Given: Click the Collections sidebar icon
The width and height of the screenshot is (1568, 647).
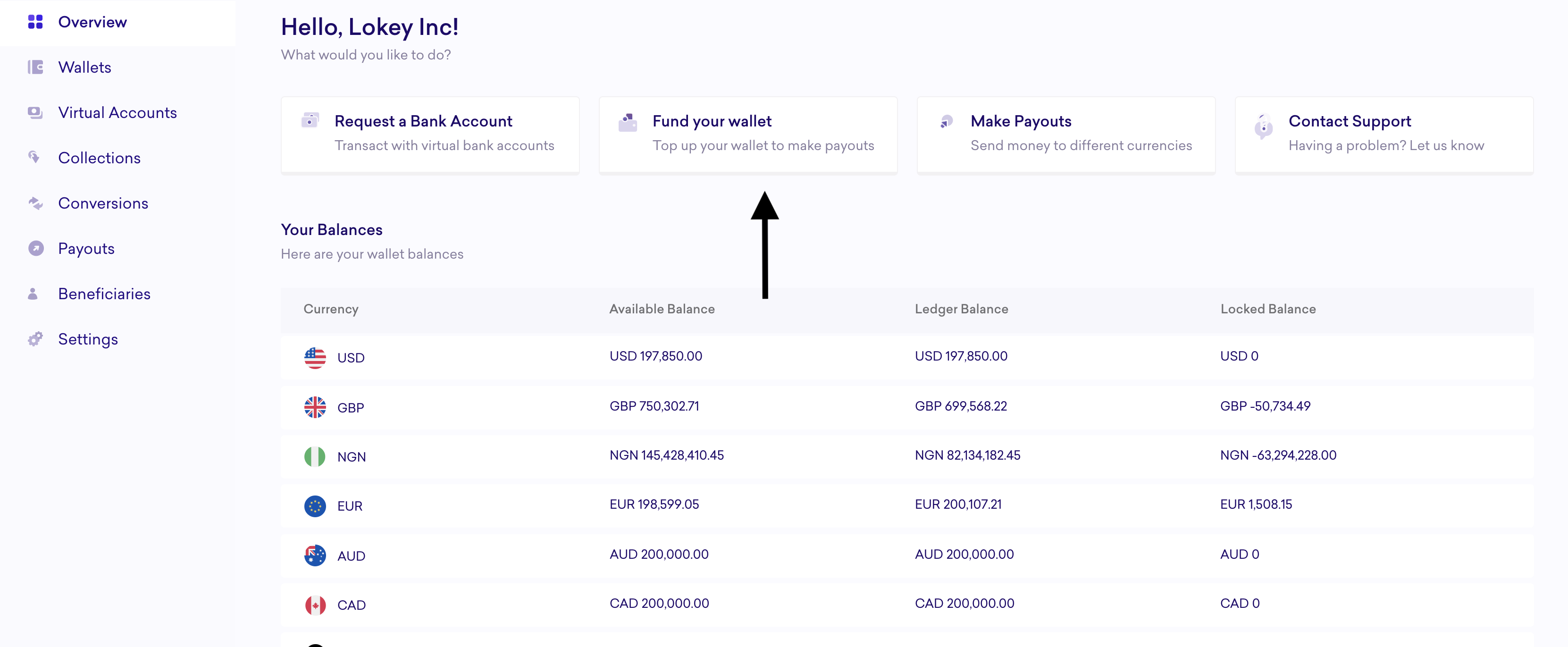Looking at the screenshot, I should (34, 158).
